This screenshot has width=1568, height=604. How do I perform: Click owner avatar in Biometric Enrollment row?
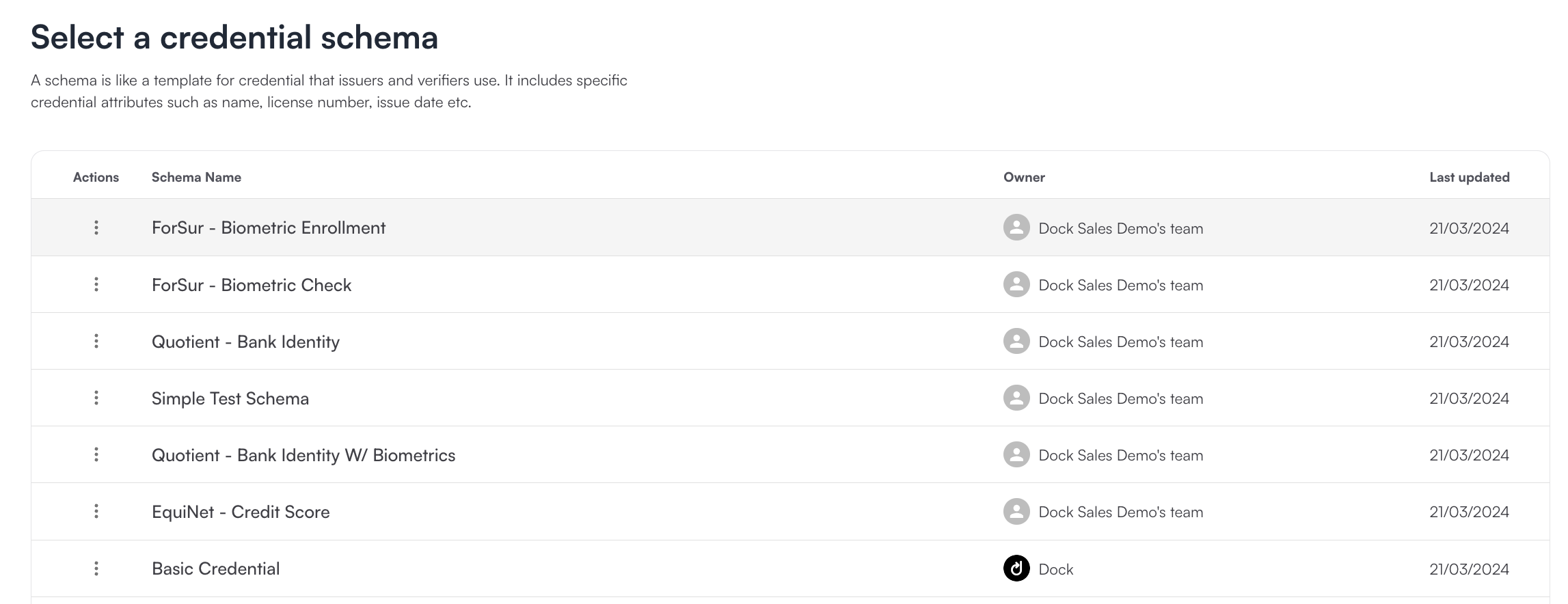1016,228
